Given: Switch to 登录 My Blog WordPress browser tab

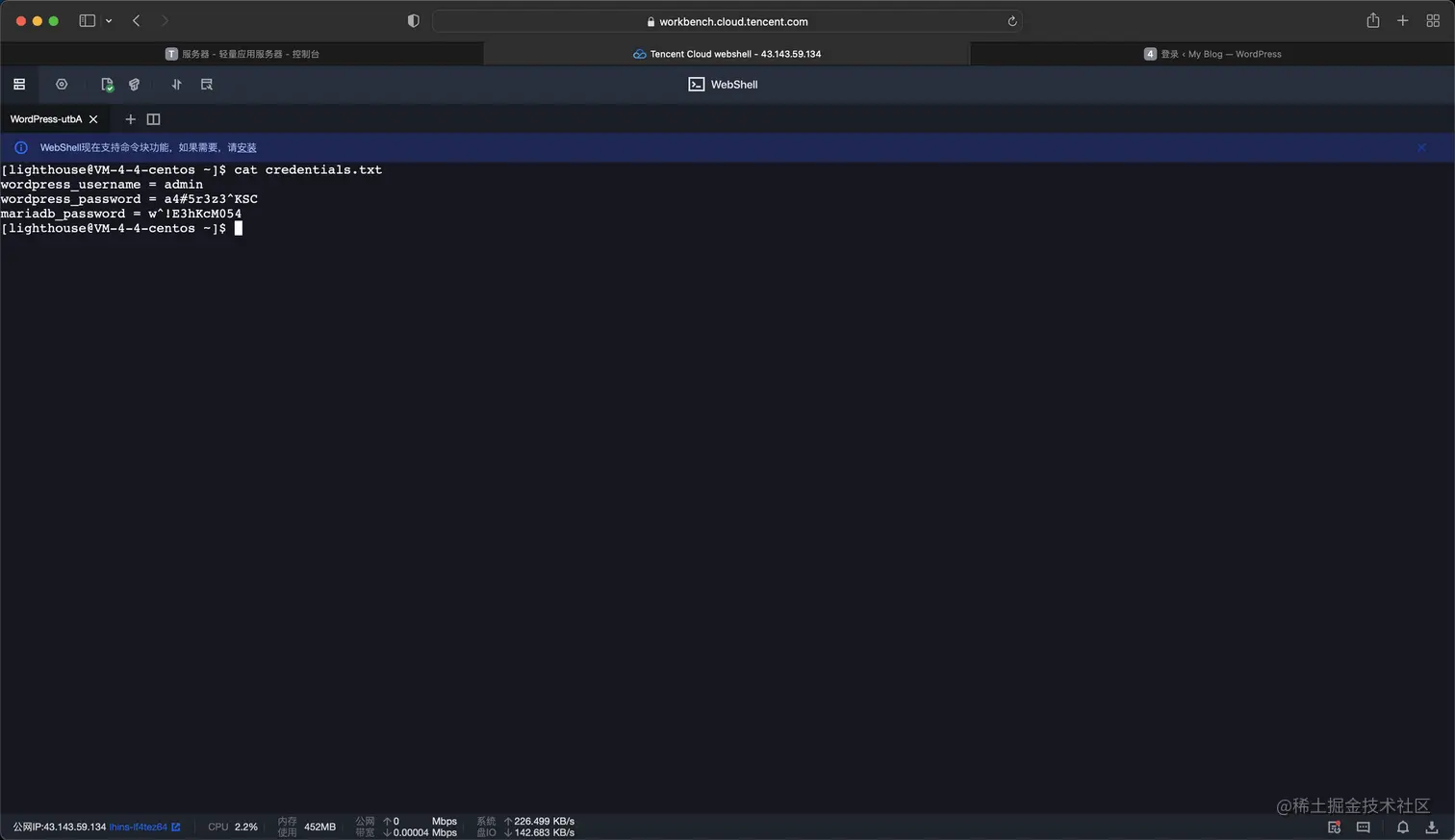Looking at the screenshot, I should pyautogui.click(x=1212, y=54).
